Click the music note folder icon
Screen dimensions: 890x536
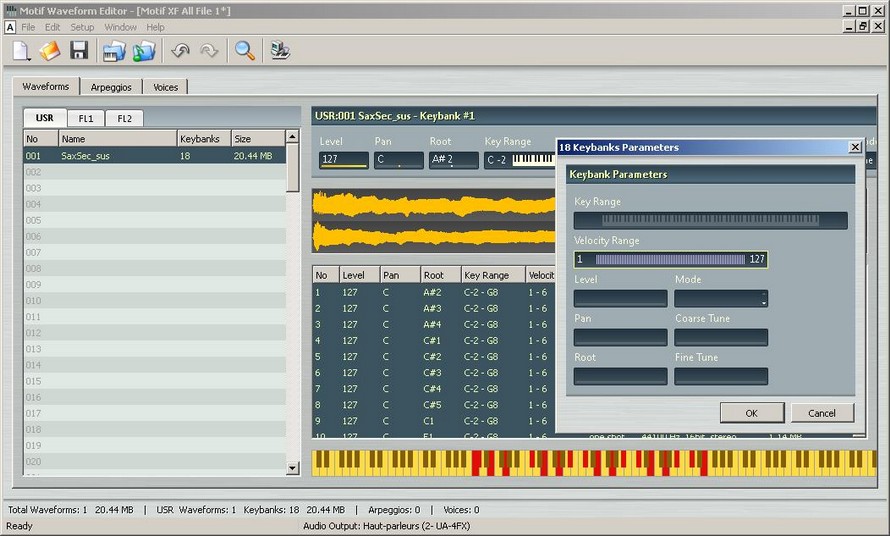coord(144,51)
